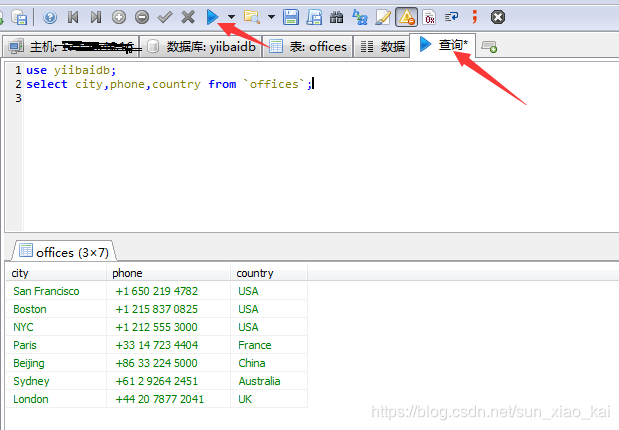Click phone cell +86 33 224 5000

point(168,363)
